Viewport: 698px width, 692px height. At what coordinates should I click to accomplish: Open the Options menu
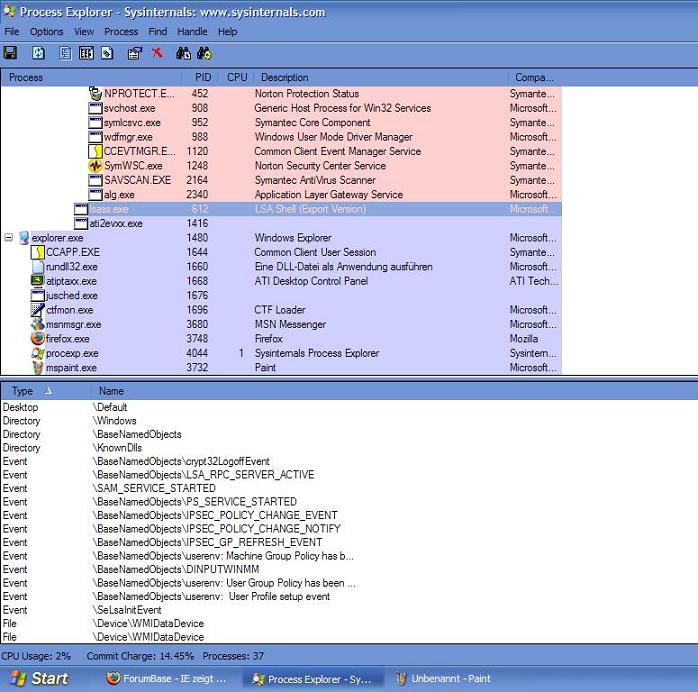point(46,32)
